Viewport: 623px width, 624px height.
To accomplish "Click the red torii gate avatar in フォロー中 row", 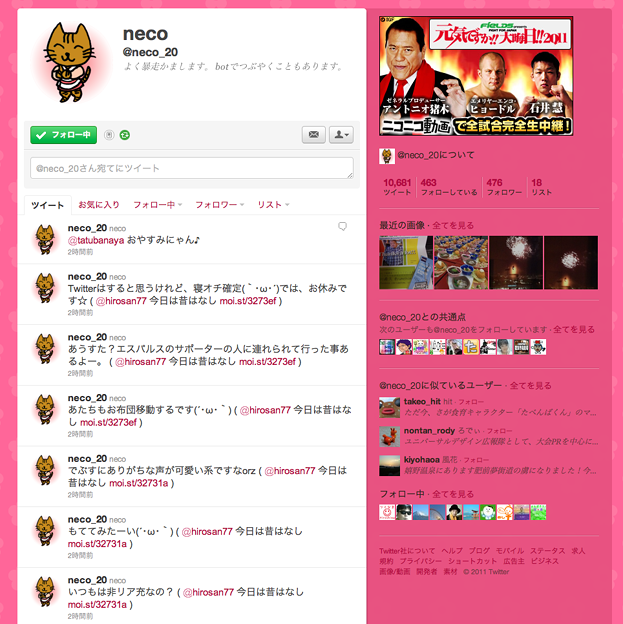I will 471,512.
